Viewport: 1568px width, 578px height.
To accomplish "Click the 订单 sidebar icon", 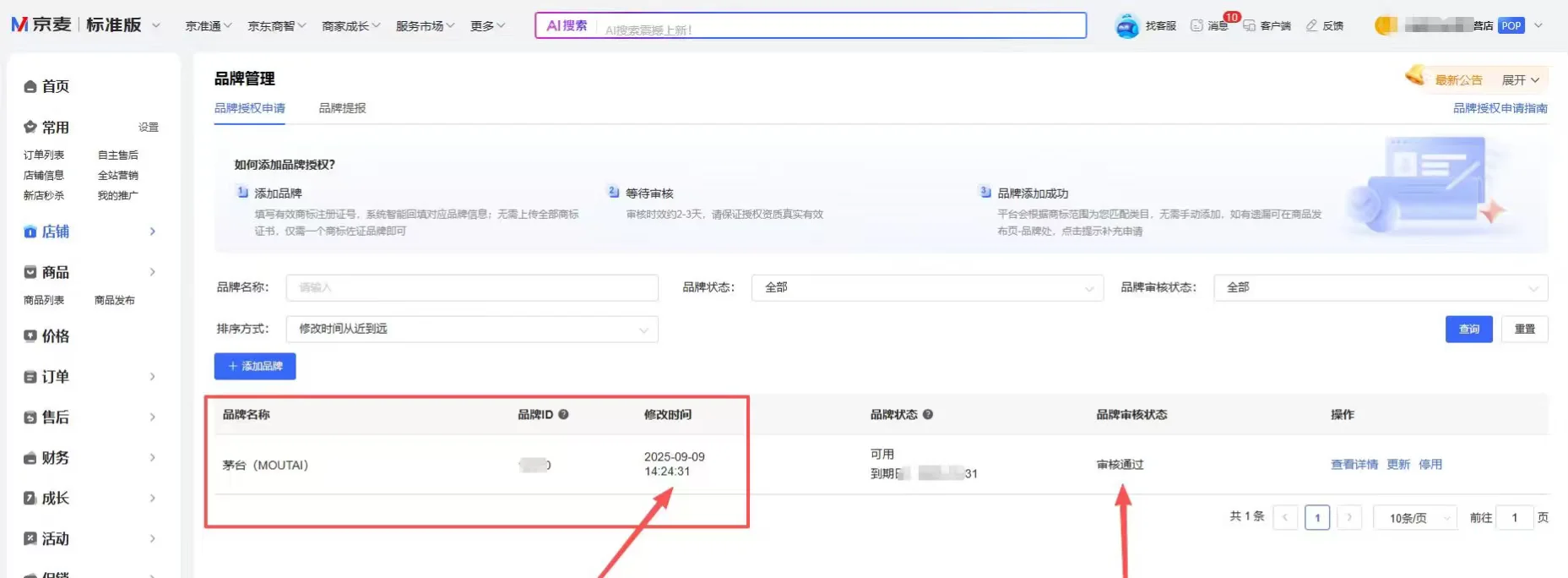I will (30, 377).
